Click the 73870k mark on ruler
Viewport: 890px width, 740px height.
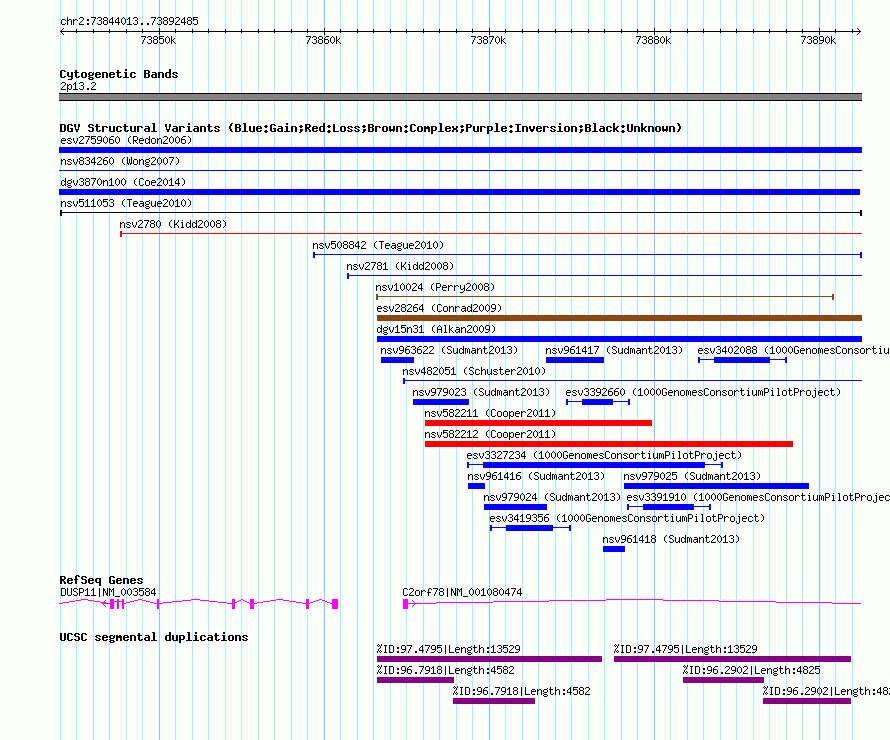click(487, 40)
